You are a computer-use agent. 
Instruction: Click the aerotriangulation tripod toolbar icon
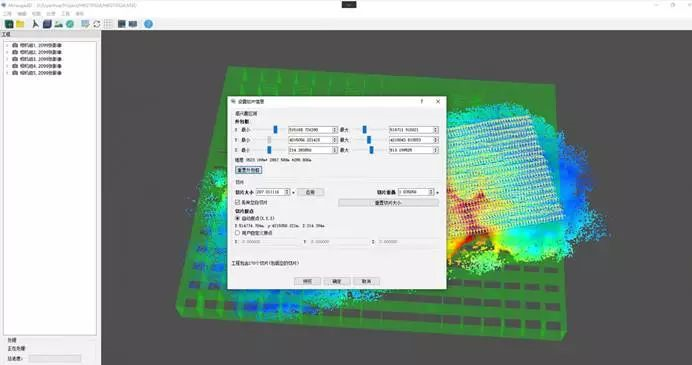point(35,24)
